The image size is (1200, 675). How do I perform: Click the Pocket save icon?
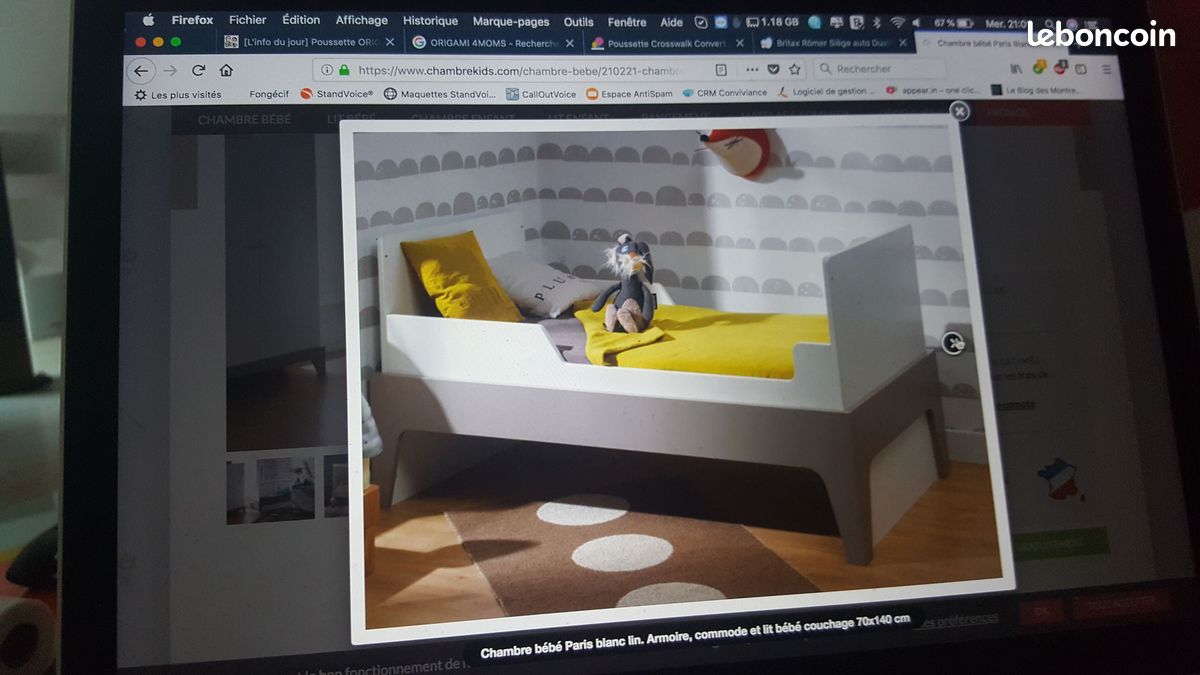[773, 70]
